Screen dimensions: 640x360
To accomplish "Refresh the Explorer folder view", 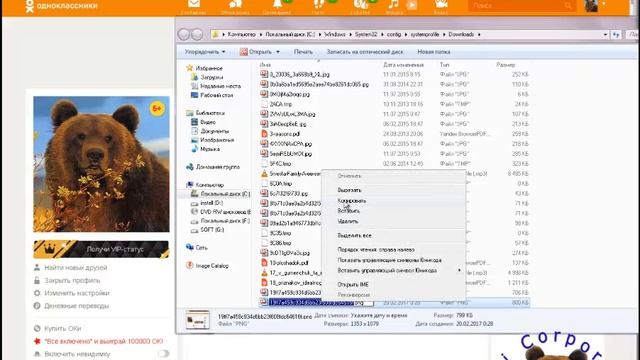I will pos(616,35).
